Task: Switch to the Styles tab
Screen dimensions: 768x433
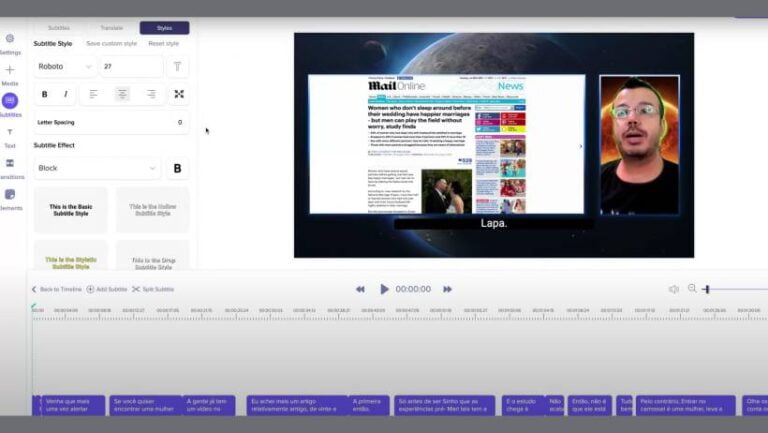Action: coord(164,28)
